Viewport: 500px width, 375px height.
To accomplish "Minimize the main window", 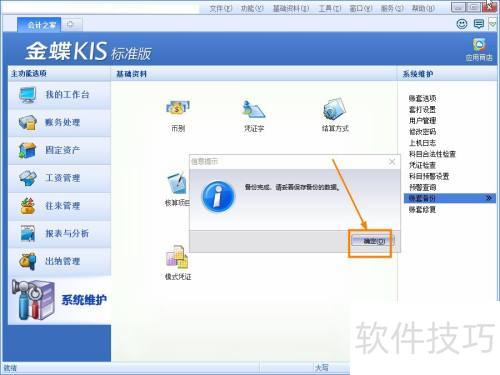I will point(459,7).
